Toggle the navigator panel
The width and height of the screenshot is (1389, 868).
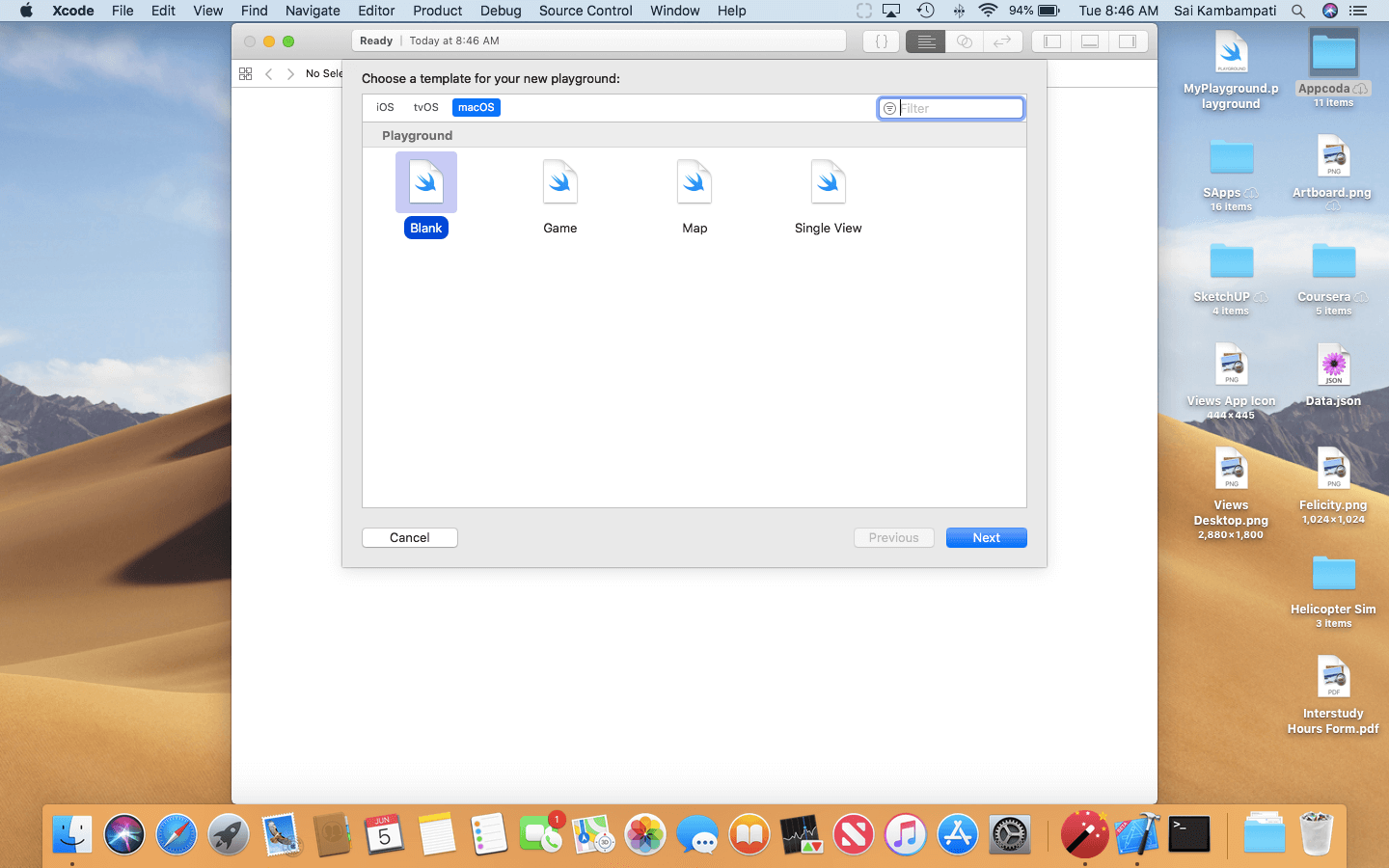coord(1052,41)
